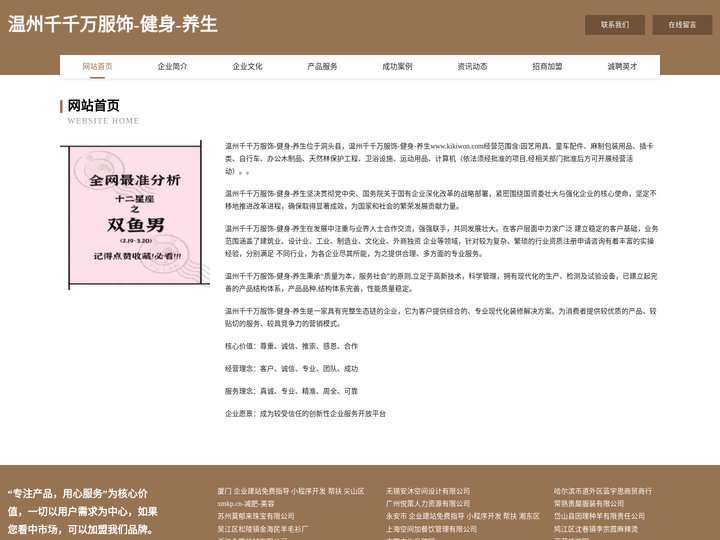Open footer link 苏州莫郁来珠宝有限公司
Screen dimensions: 720x540
coord(256,516)
